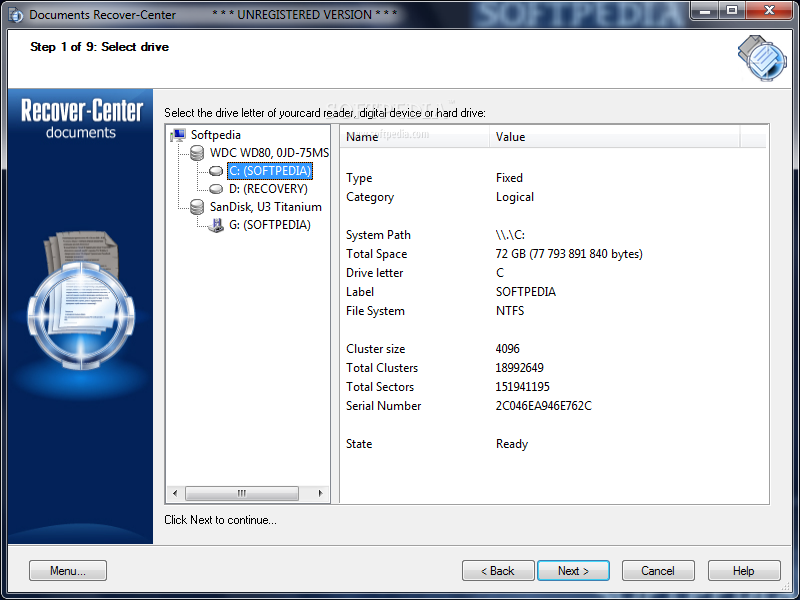Continue with the Next button

[573, 570]
